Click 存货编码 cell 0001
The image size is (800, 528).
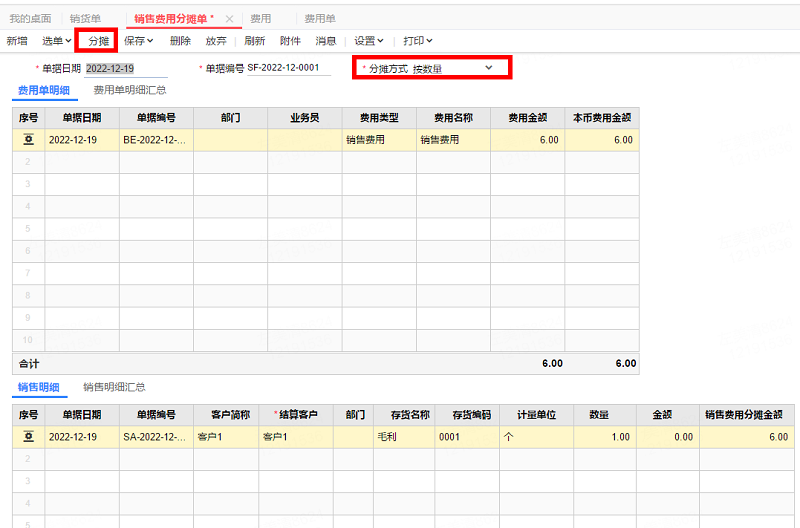pyautogui.click(x=467, y=437)
